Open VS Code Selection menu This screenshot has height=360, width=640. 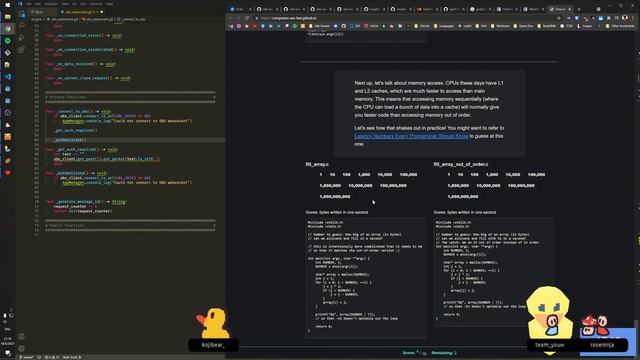coord(51,4)
